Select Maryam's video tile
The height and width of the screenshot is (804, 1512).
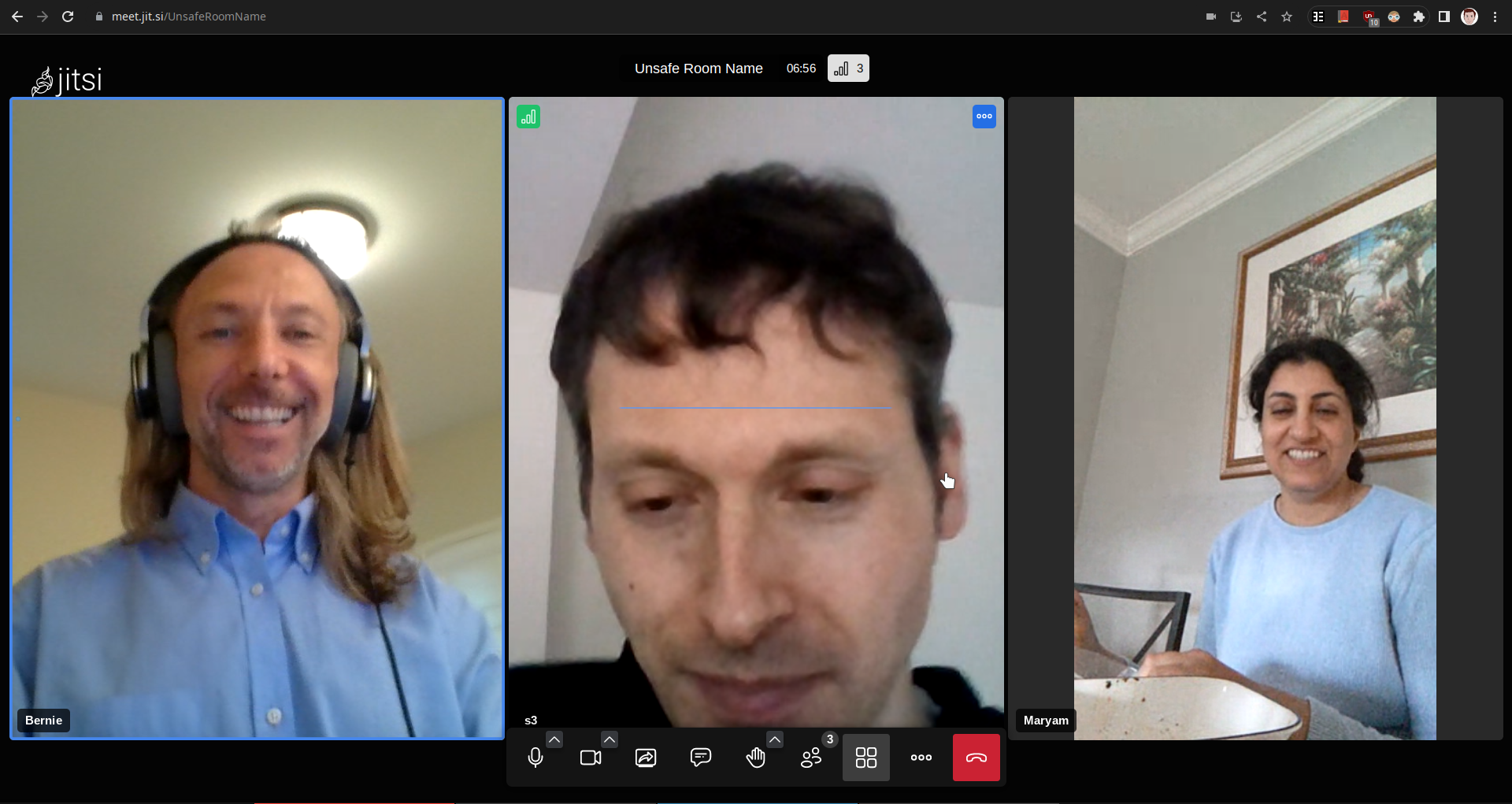pyautogui.click(x=1255, y=417)
